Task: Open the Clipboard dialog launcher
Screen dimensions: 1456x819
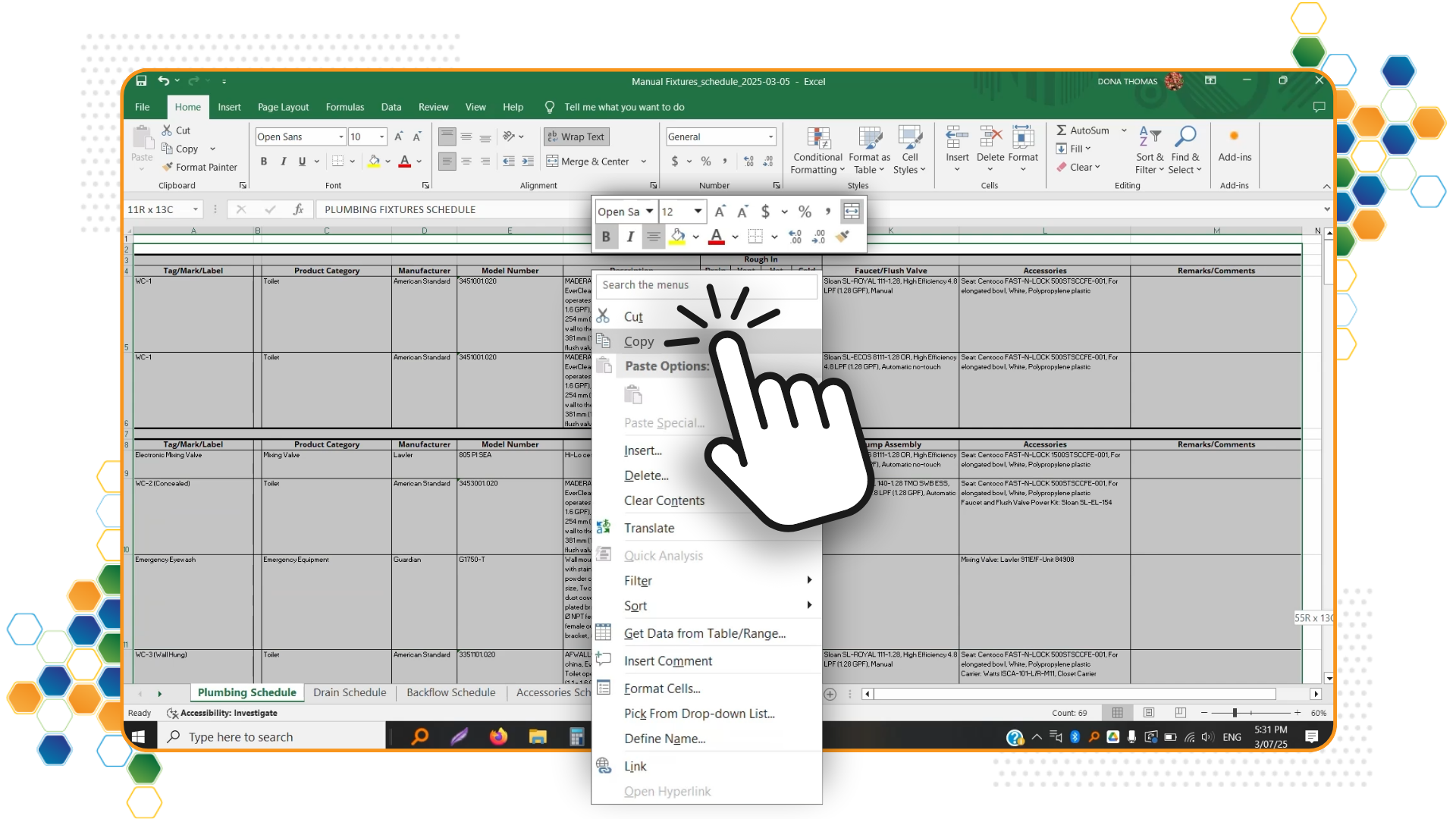Action: [x=243, y=185]
